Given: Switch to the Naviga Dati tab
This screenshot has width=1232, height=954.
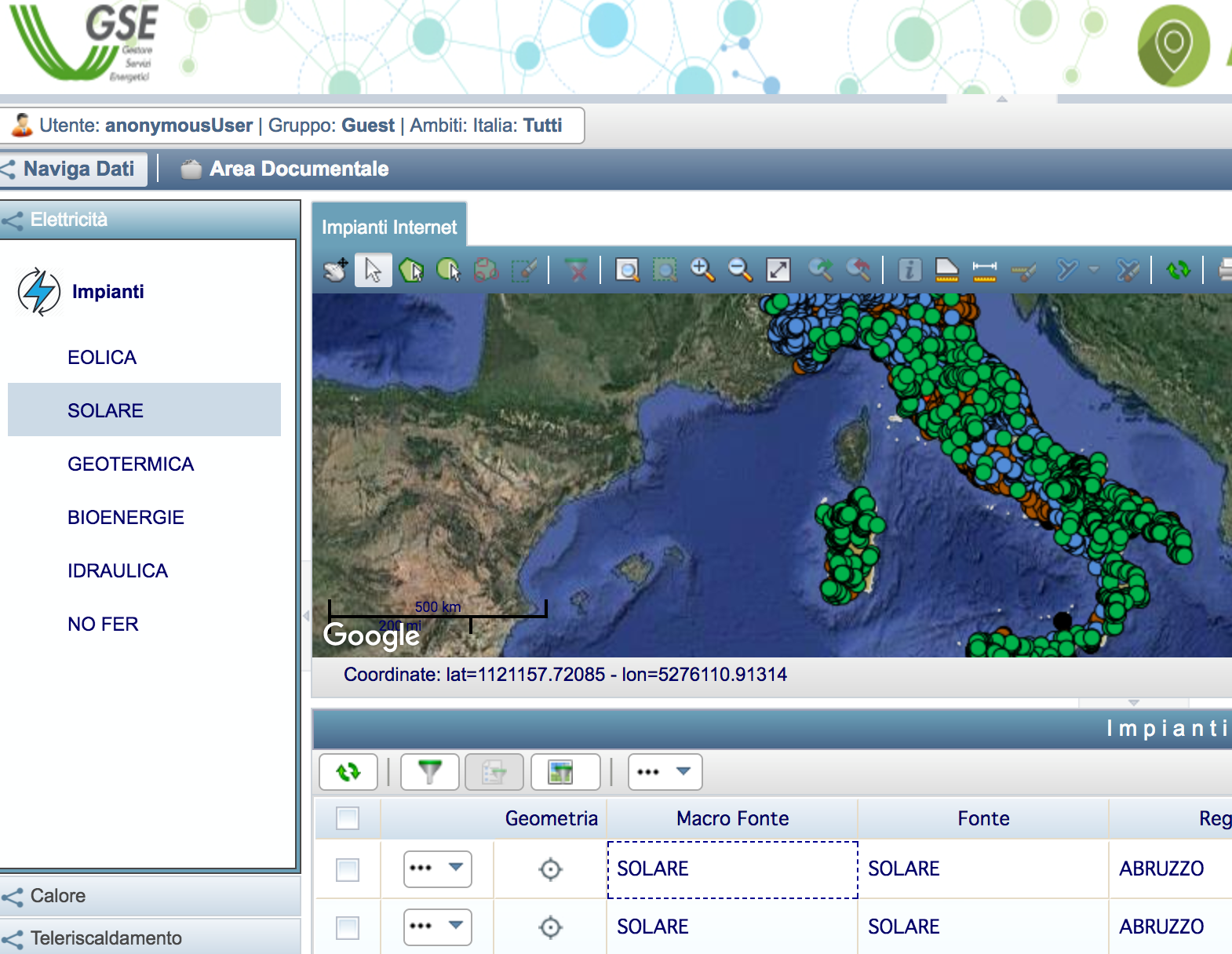Looking at the screenshot, I should click(78, 169).
